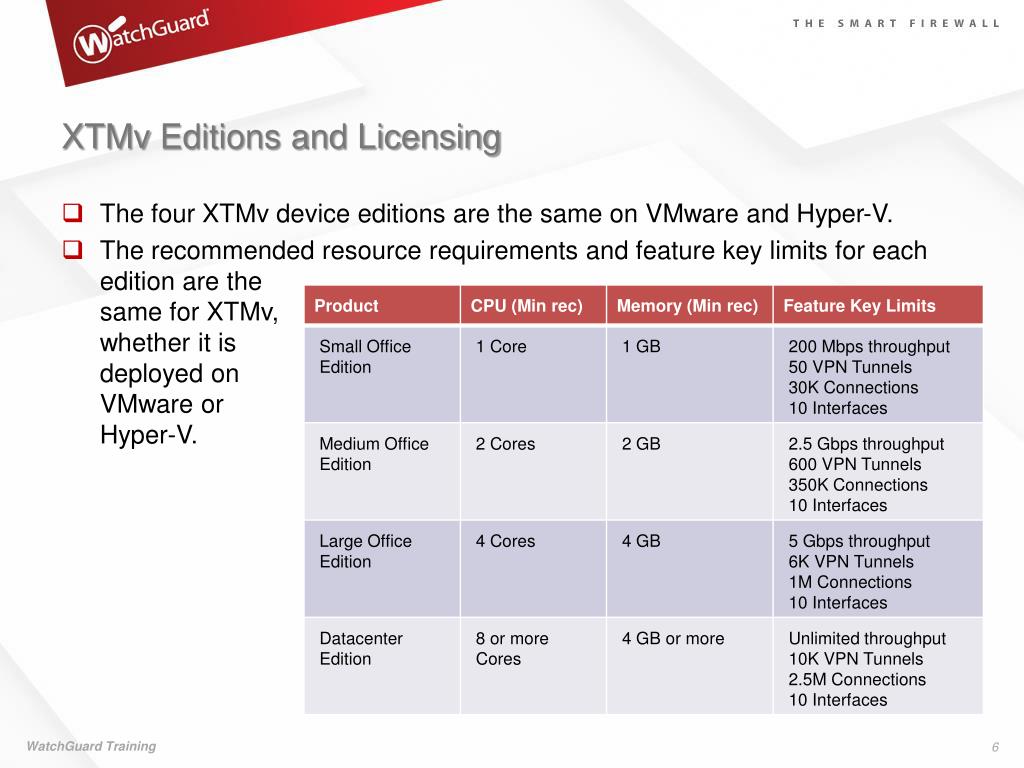Select the 'Small Office Edition' cell
The image size is (1024, 768).
(x=383, y=374)
